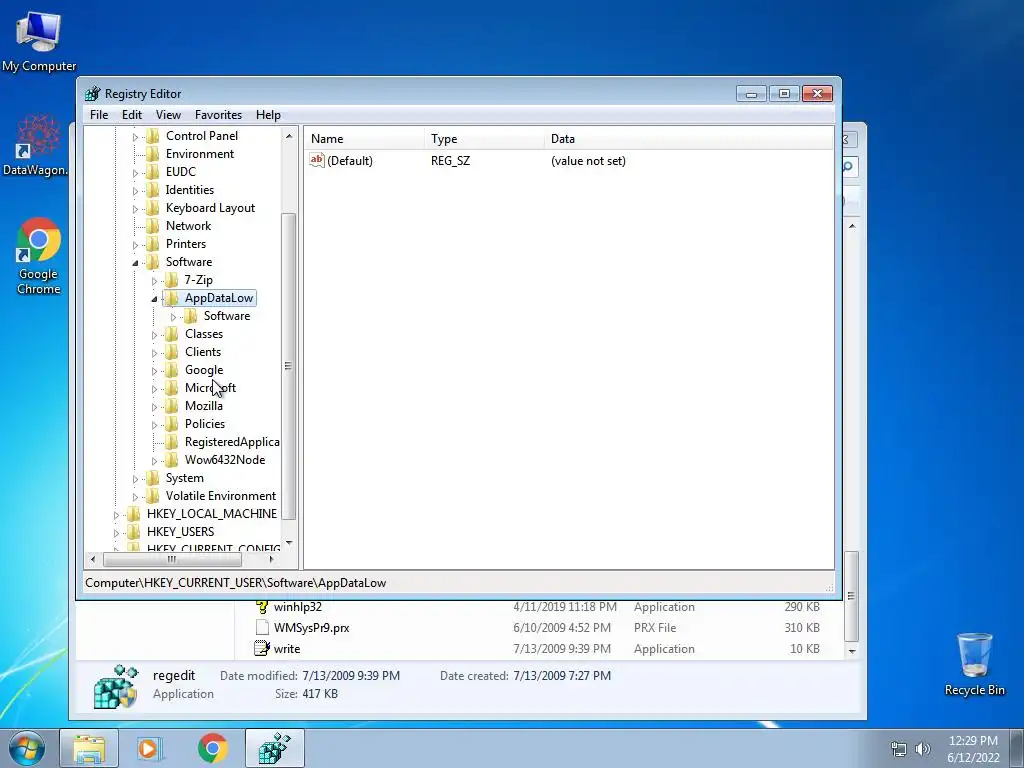Image resolution: width=1024 pixels, height=768 pixels.
Task: Click the REG_SZ type cell
Action: click(450, 161)
